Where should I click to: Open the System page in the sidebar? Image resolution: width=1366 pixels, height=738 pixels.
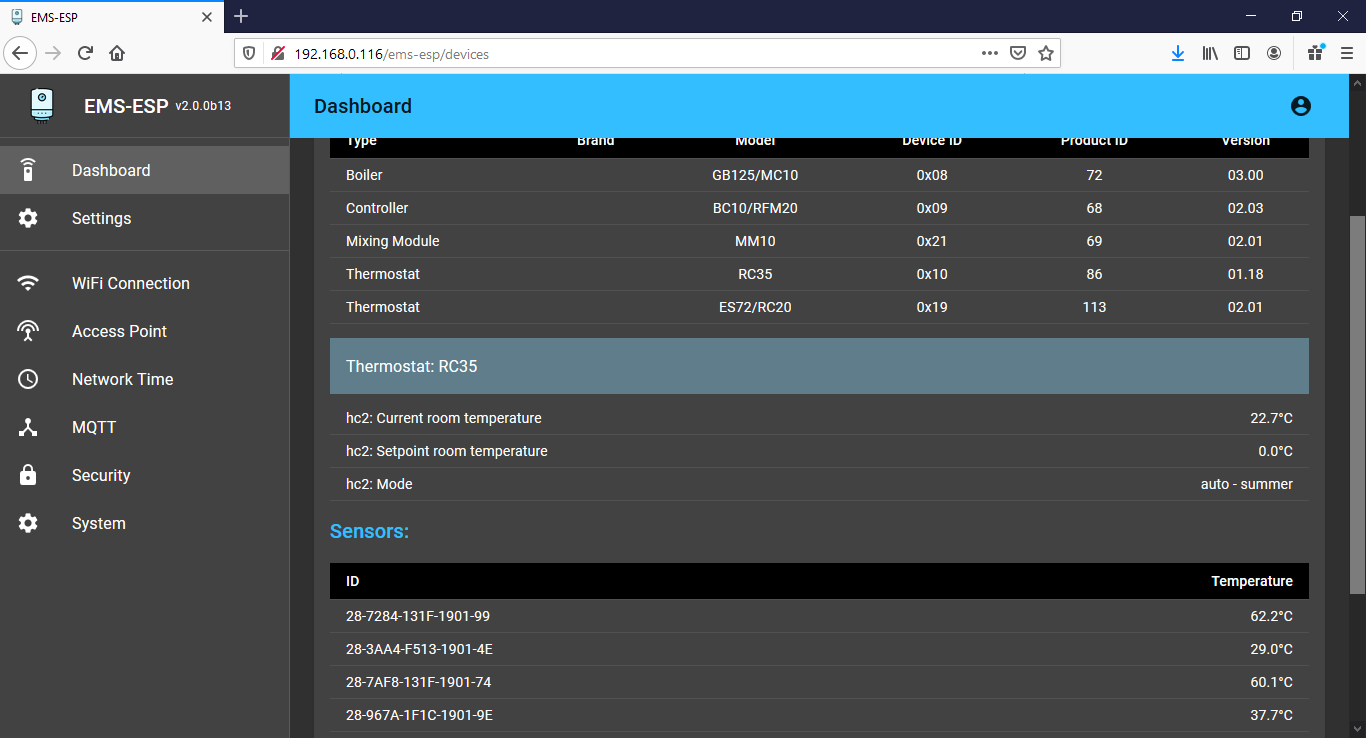click(x=97, y=523)
